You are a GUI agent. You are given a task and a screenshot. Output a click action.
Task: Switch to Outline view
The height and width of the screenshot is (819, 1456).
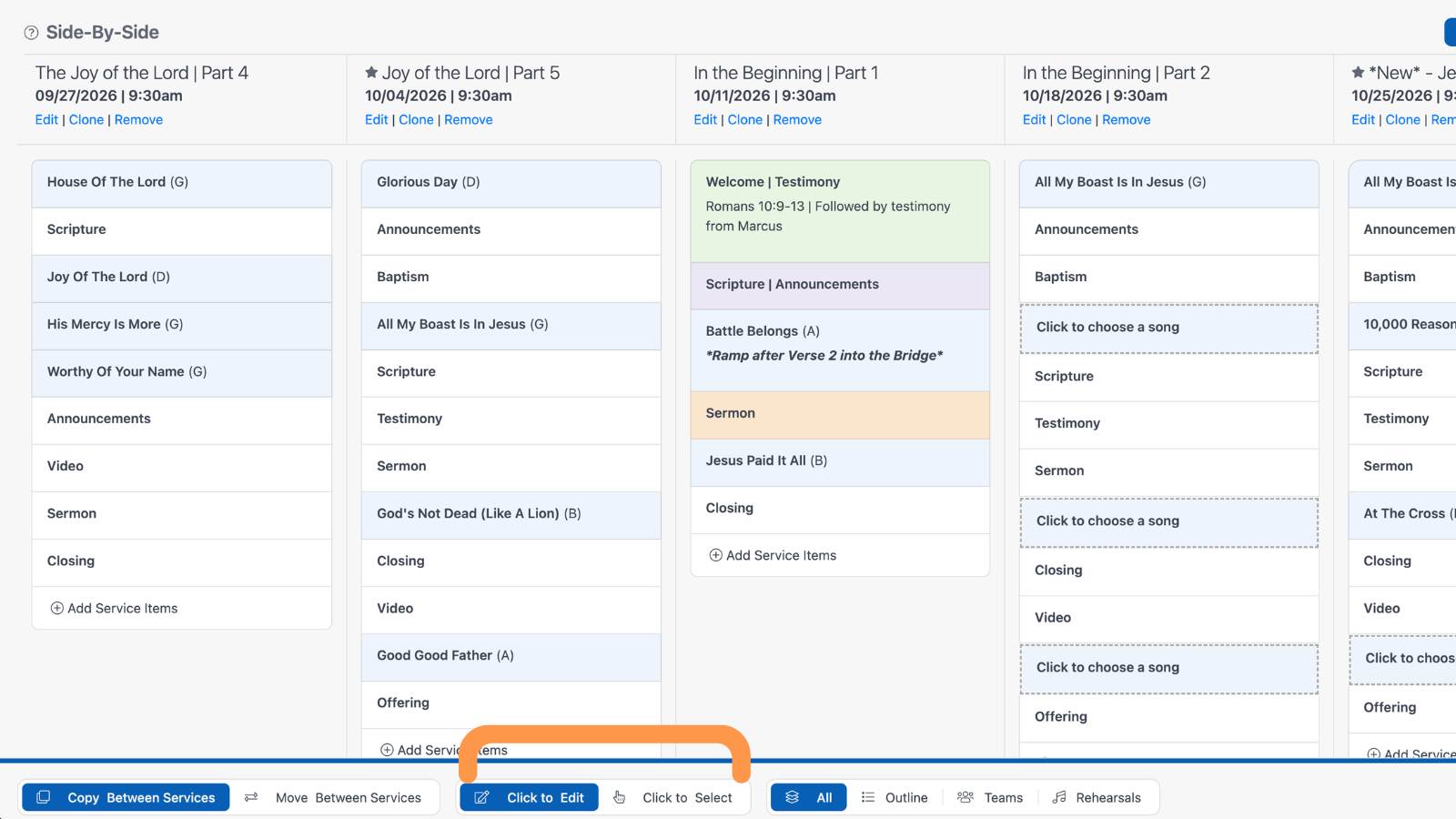[895, 797]
